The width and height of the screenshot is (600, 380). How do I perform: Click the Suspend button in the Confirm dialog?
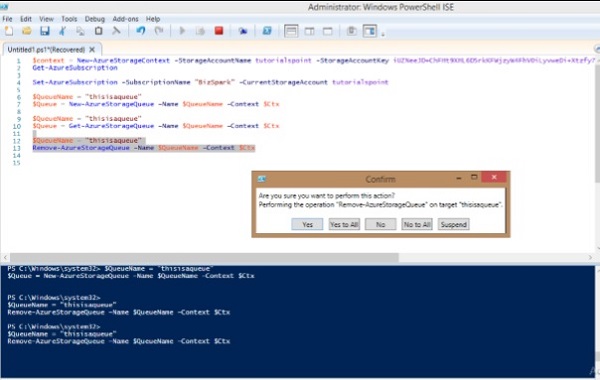click(x=453, y=224)
